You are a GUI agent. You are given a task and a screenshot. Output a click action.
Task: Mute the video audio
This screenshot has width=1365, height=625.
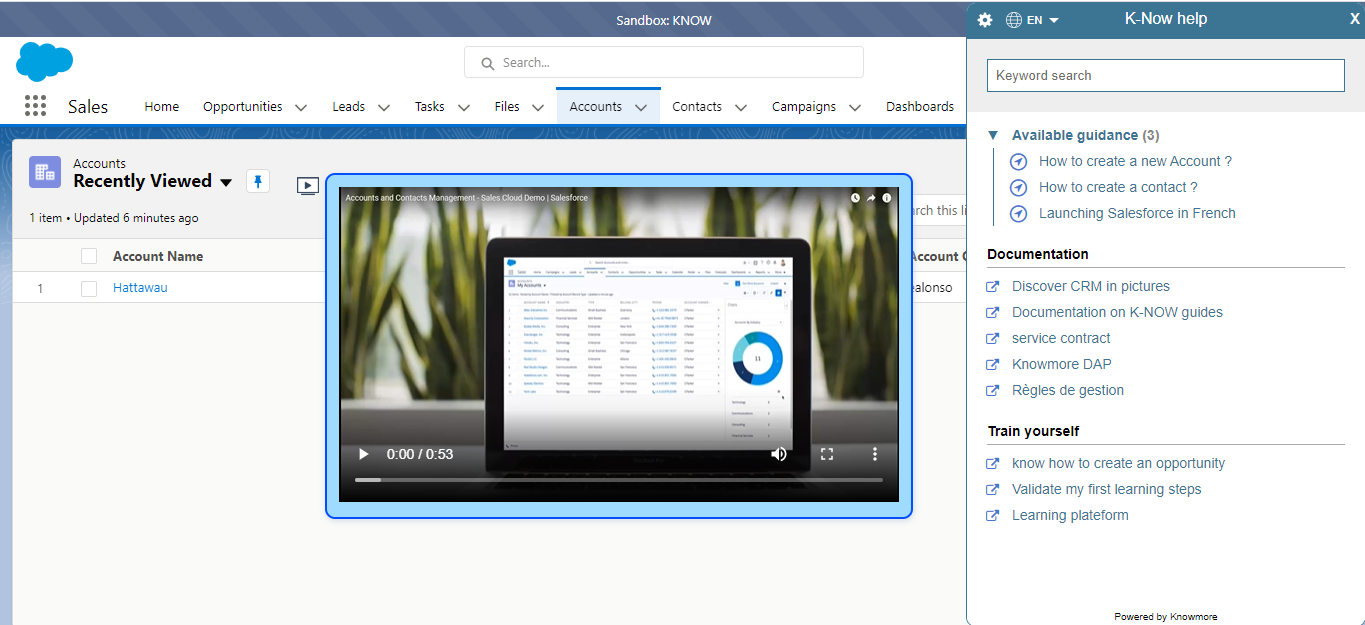[779, 453]
